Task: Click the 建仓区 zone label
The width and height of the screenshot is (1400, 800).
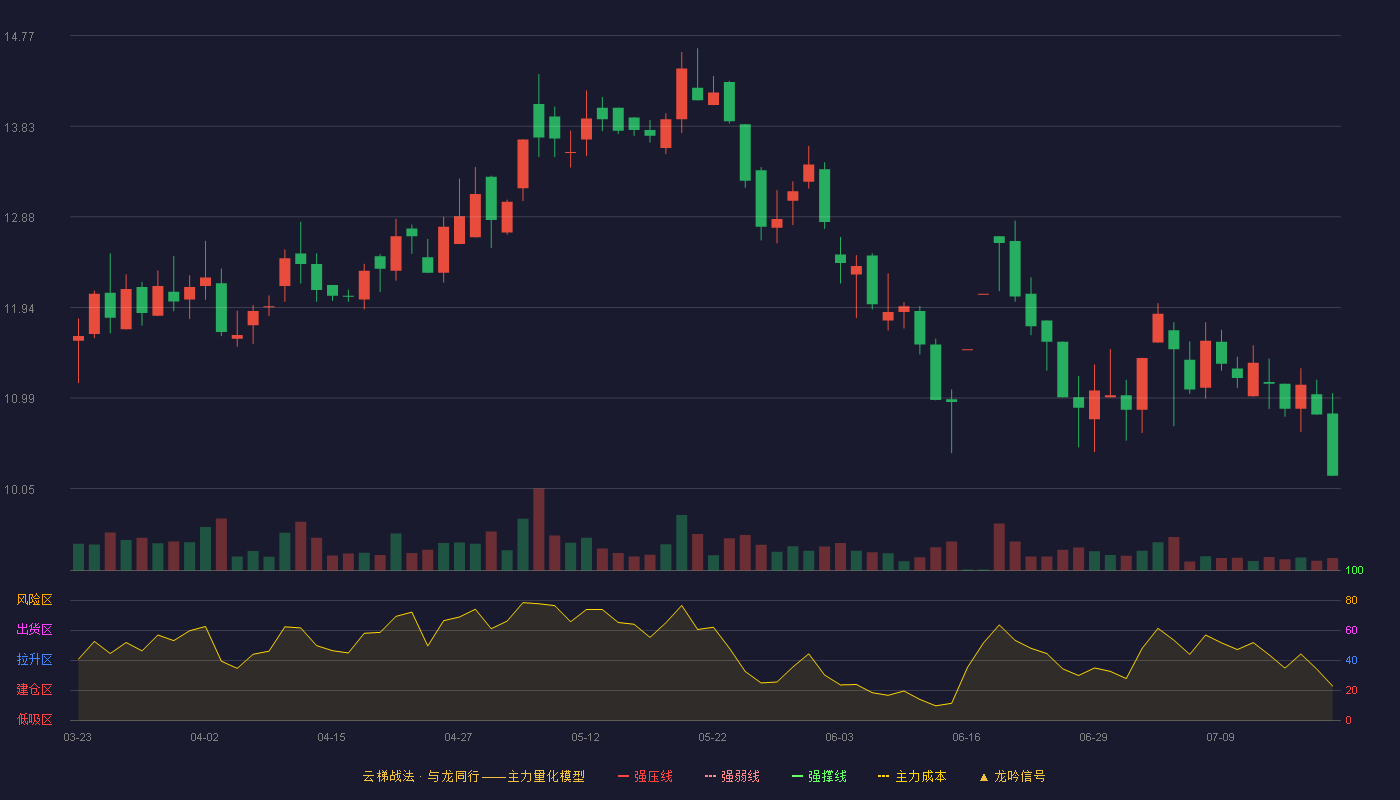Action: tap(35, 690)
